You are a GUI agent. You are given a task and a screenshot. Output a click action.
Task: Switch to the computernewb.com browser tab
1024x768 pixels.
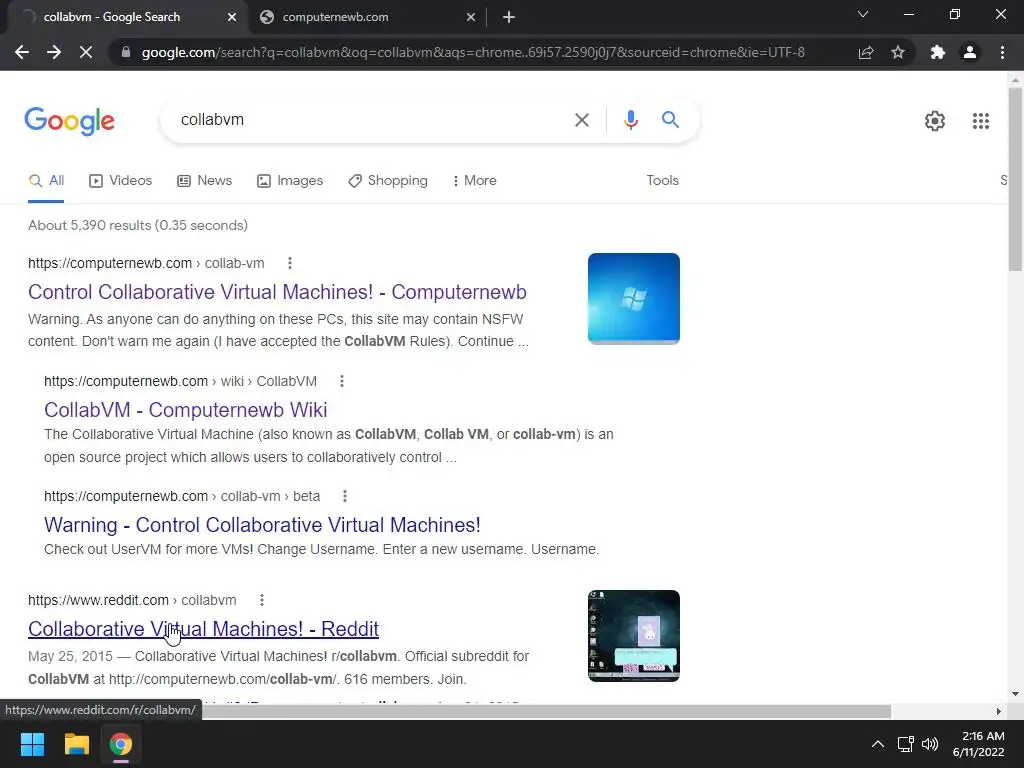point(366,17)
